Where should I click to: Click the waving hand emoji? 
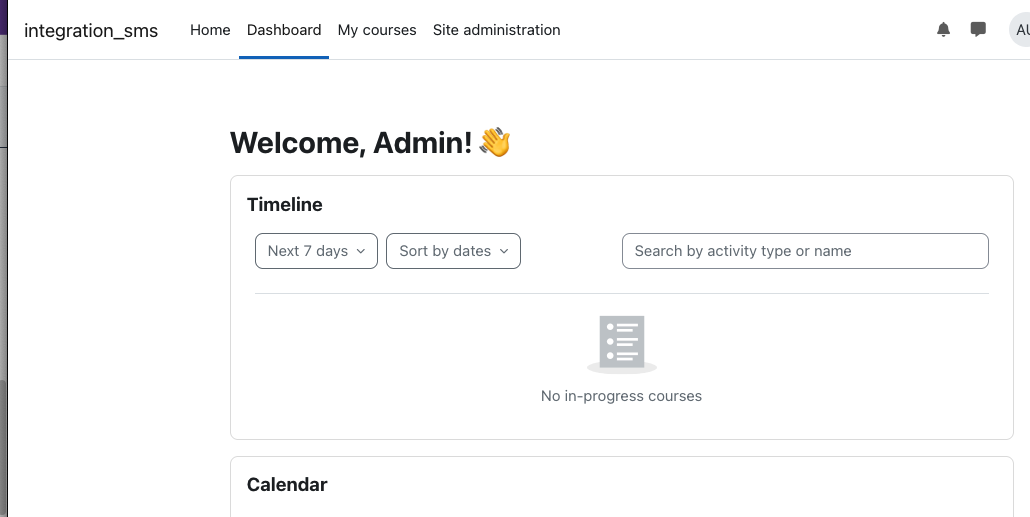pos(495,142)
